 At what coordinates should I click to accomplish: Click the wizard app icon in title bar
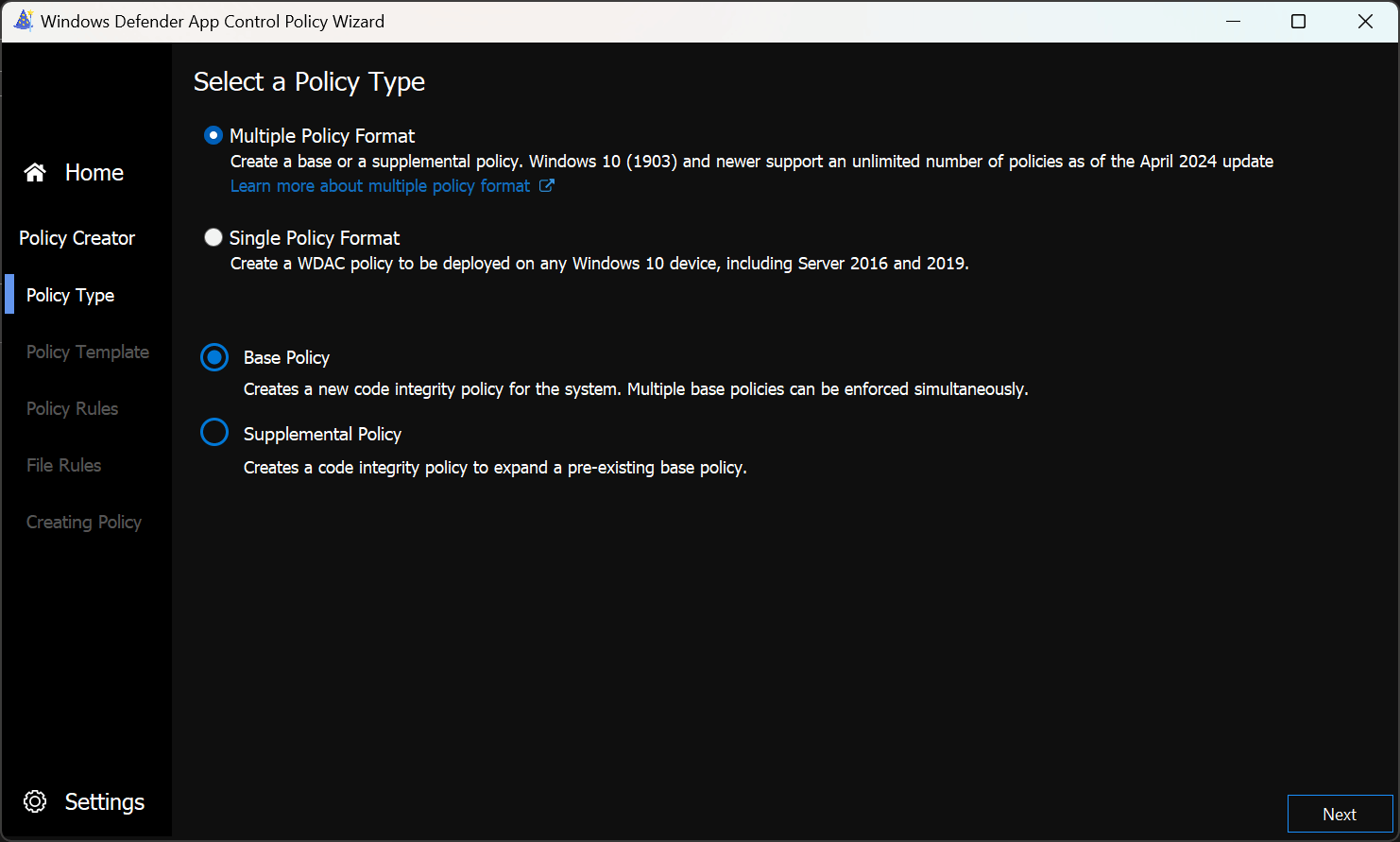click(23, 21)
